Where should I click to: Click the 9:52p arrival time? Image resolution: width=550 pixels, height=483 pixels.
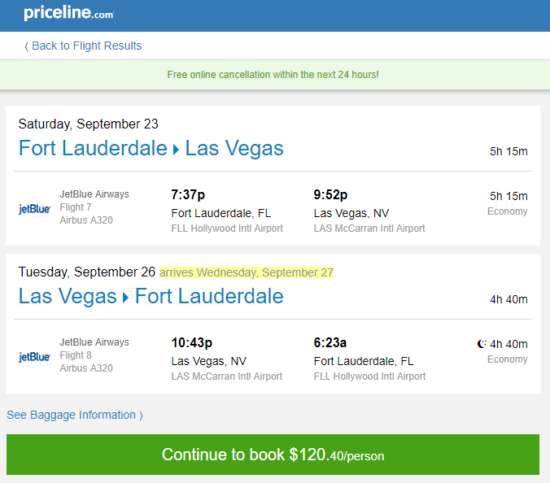[330, 195]
